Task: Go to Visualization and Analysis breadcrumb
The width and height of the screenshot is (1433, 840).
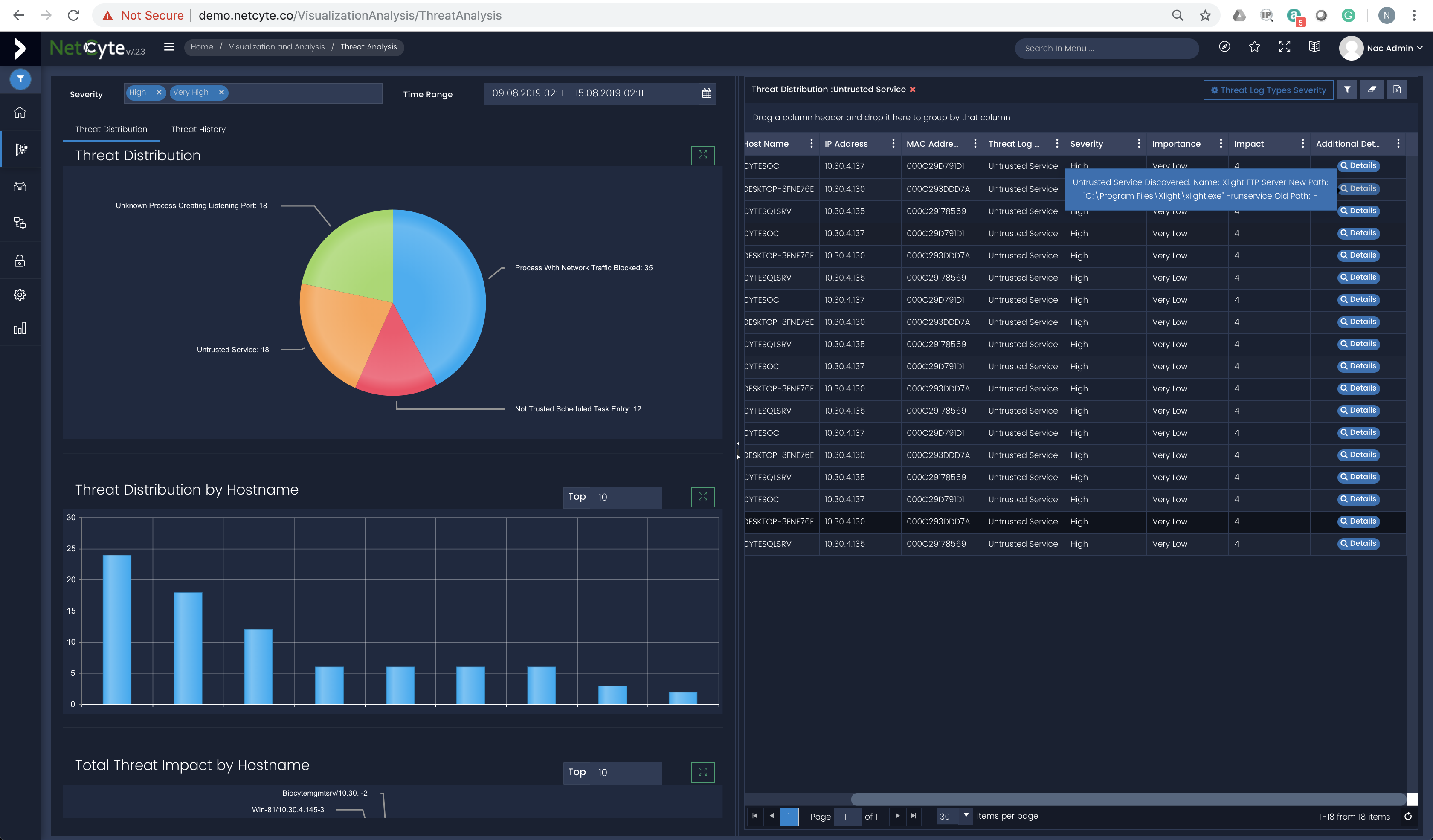Action: click(276, 47)
